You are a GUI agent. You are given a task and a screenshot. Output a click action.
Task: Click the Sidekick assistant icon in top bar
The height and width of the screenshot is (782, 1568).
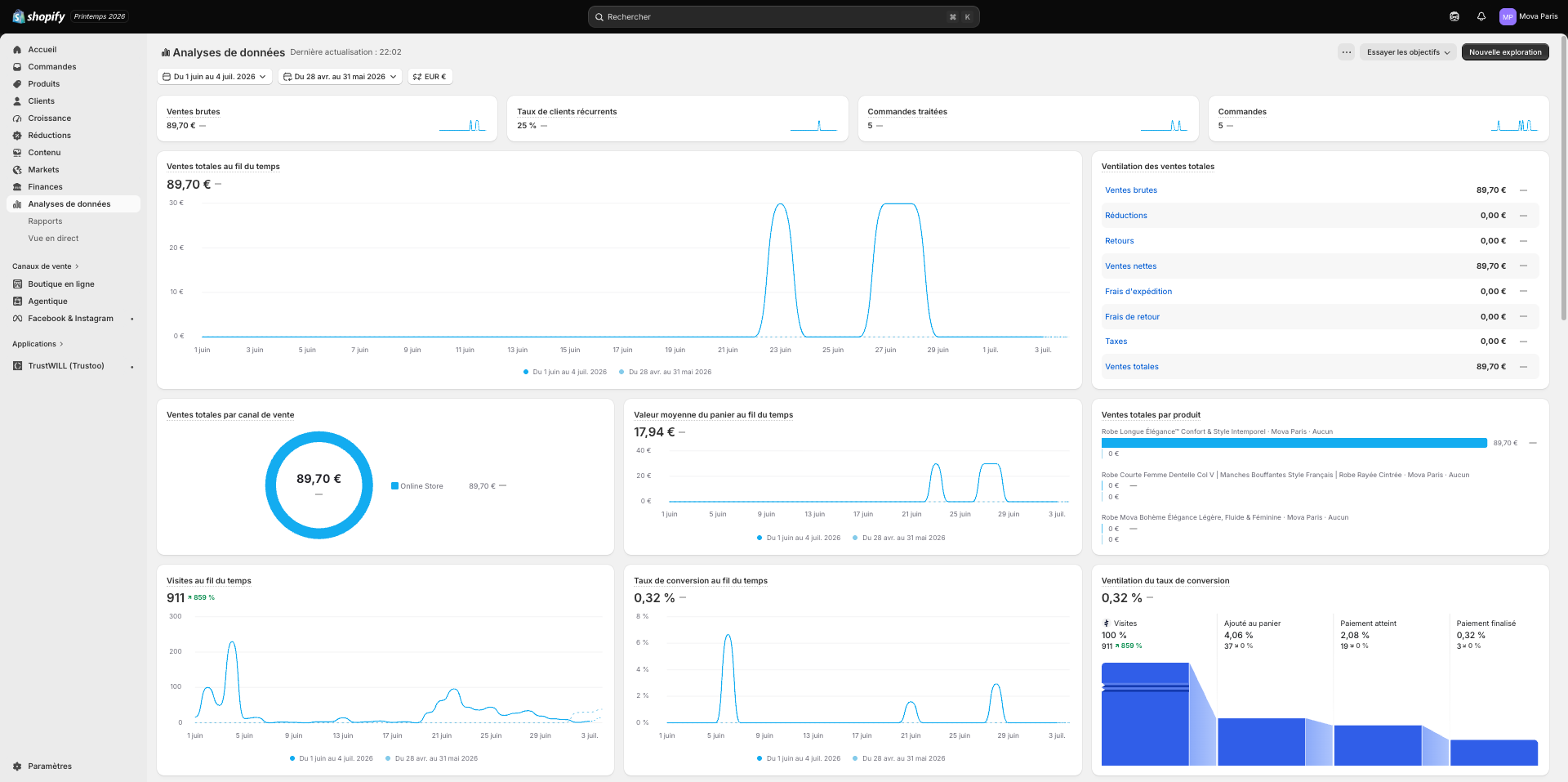1454,16
